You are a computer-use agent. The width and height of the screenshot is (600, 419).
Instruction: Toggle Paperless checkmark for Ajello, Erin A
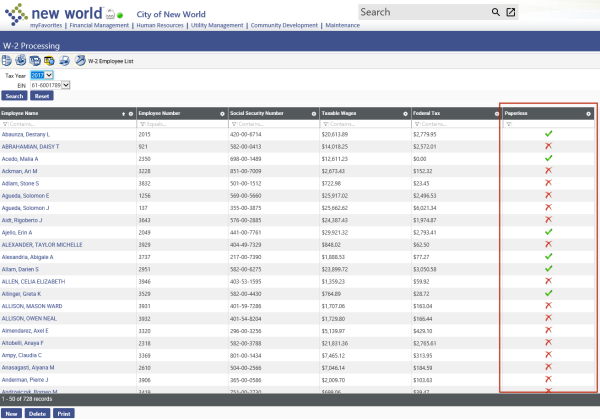coord(548,232)
